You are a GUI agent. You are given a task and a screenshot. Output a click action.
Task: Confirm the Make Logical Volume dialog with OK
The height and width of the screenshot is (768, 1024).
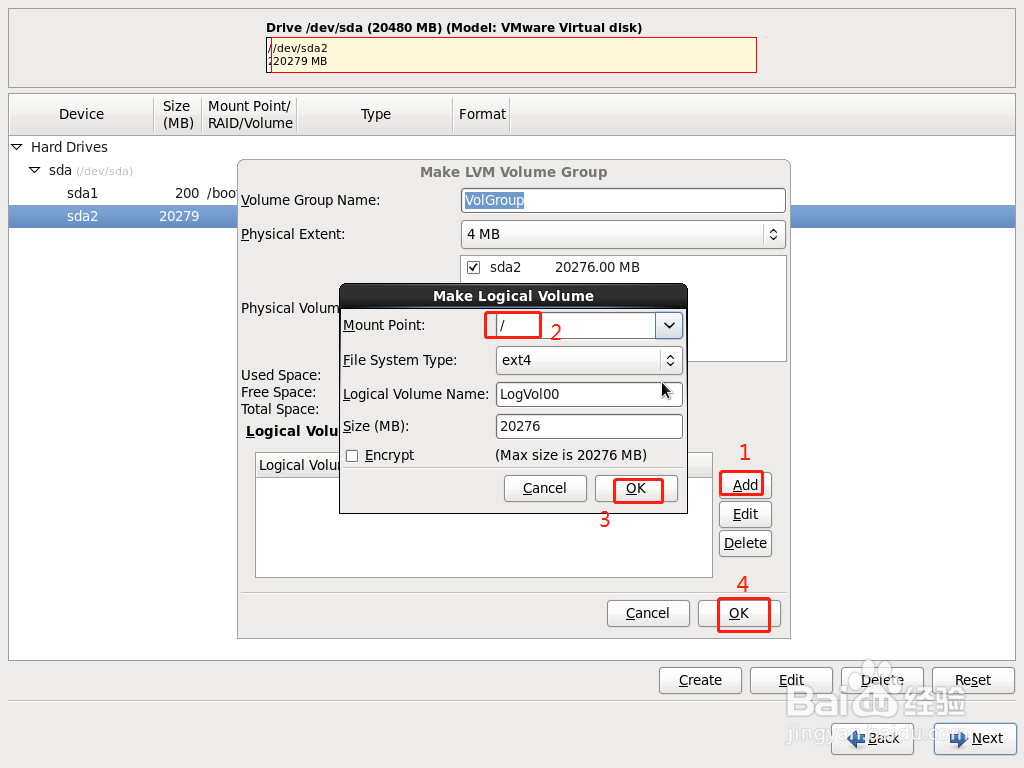636,488
